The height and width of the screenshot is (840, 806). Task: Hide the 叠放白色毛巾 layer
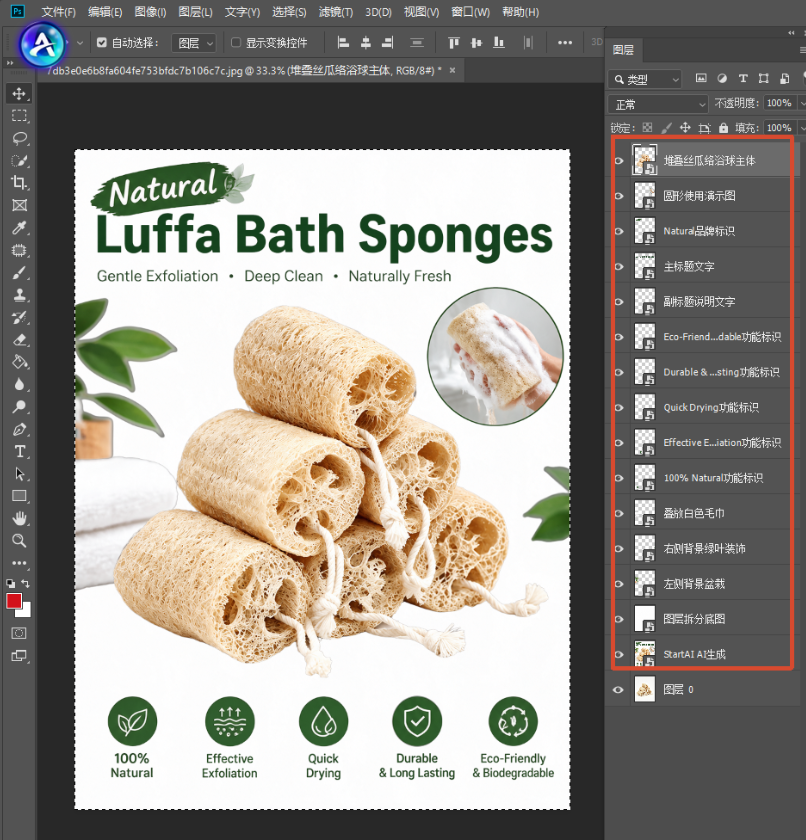[619, 513]
